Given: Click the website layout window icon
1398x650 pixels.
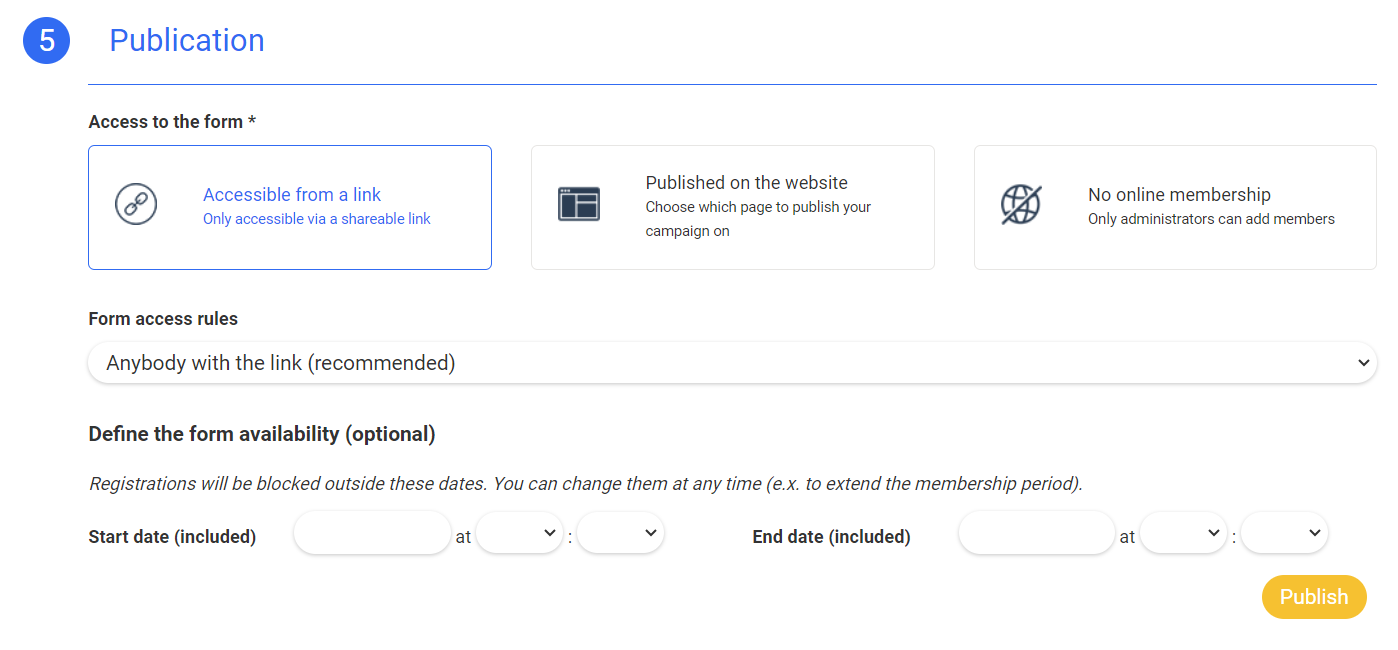Looking at the screenshot, I should [578, 204].
